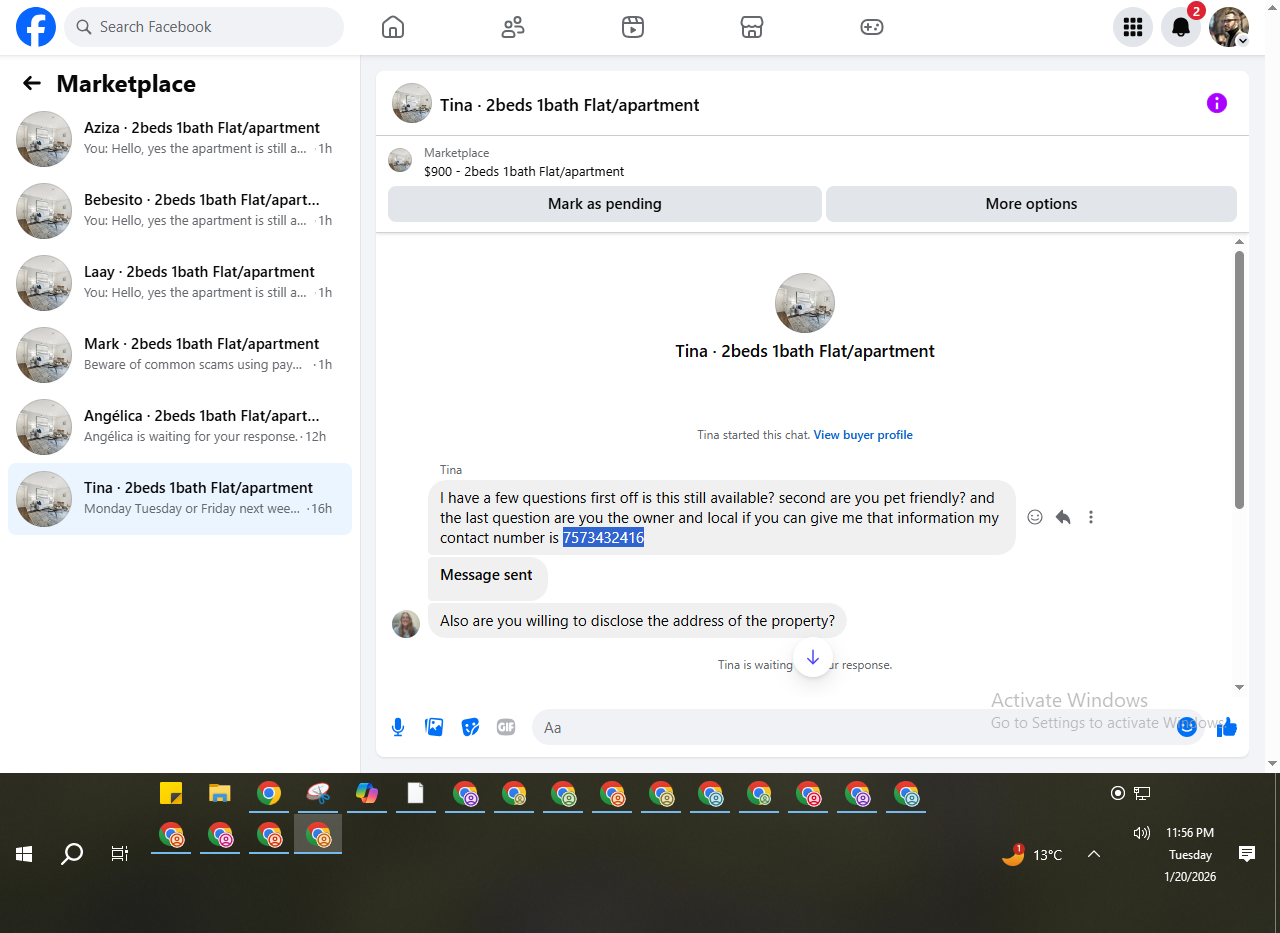Open the Marketplace storefront navigation icon
This screenshot has width=1280, height=933.
(752, 27)
